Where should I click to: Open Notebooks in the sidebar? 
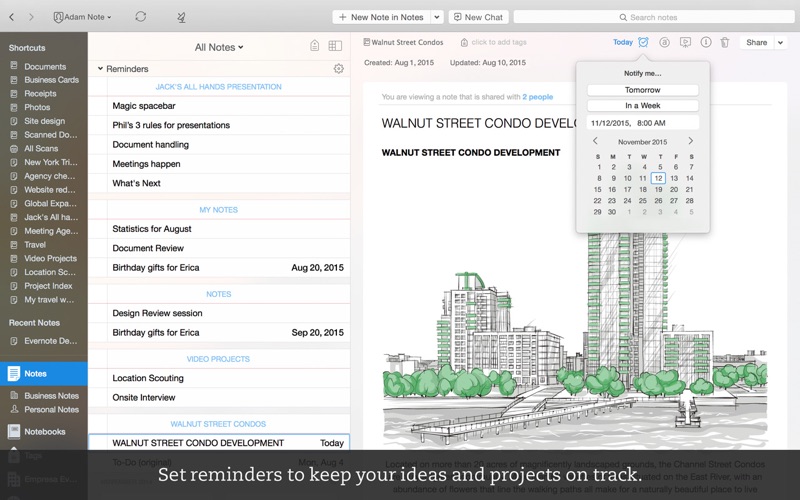click(44, 432)
